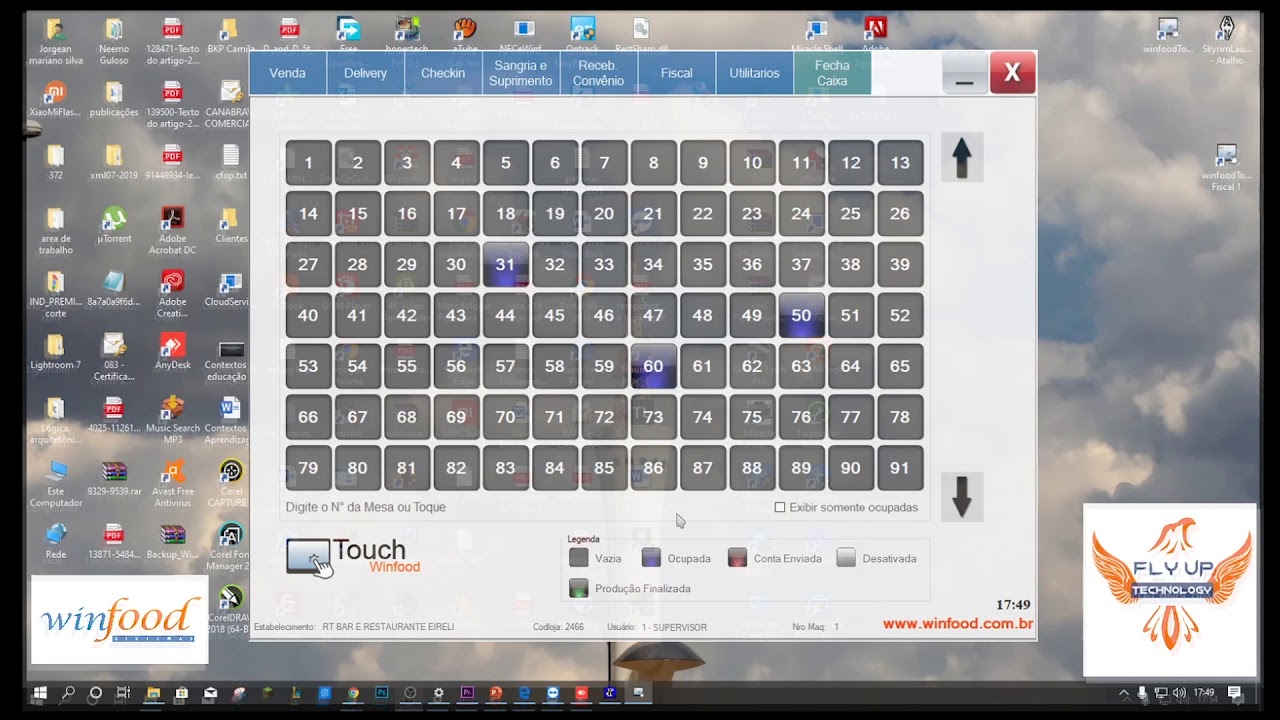Open Jorgean mariano silva desktop folder
1280x720 pixels.
[x=56, y=42]
